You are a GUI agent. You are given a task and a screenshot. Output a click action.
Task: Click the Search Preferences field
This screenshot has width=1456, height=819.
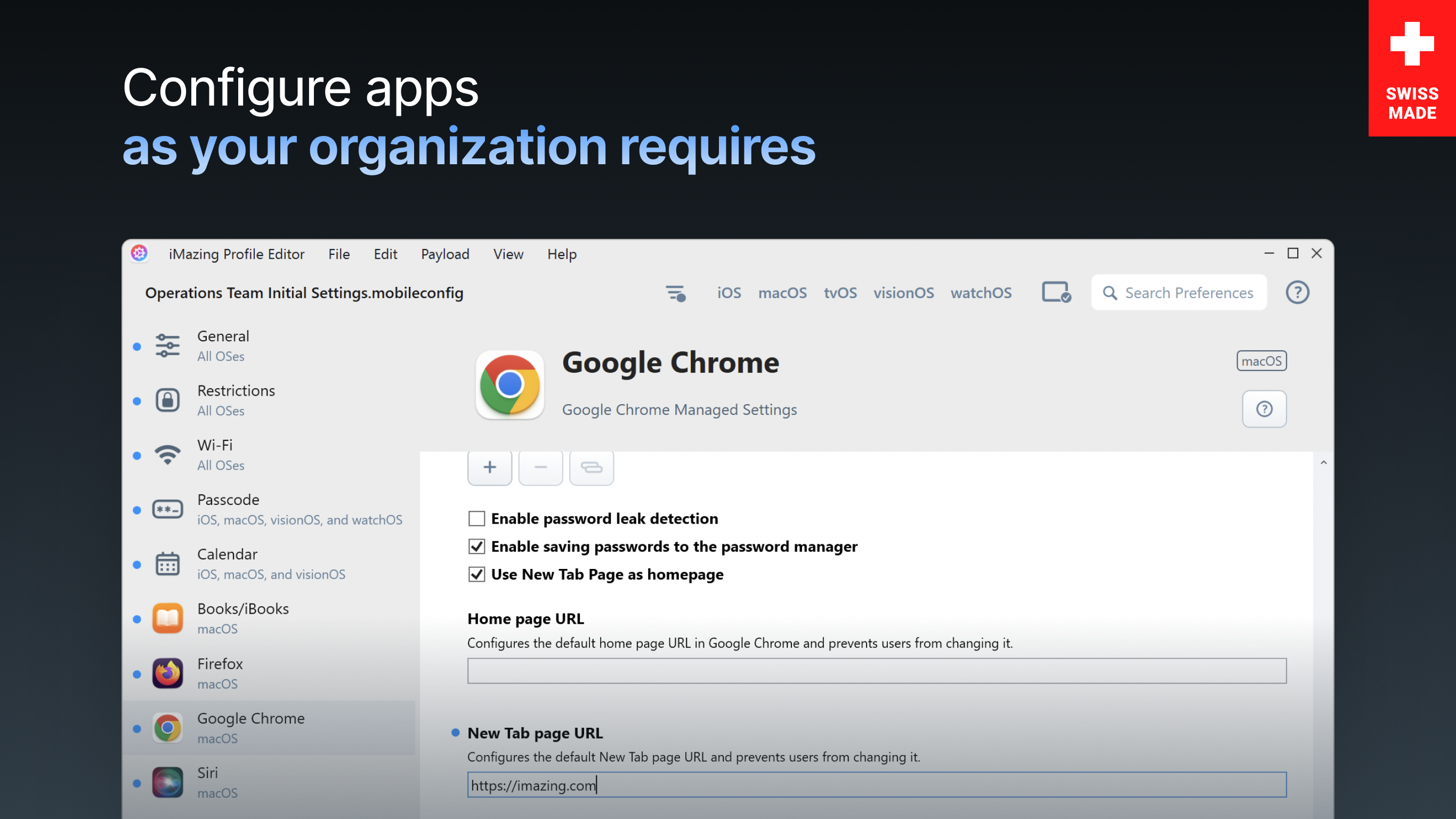pyautogui.click(x=1178, y=292)
